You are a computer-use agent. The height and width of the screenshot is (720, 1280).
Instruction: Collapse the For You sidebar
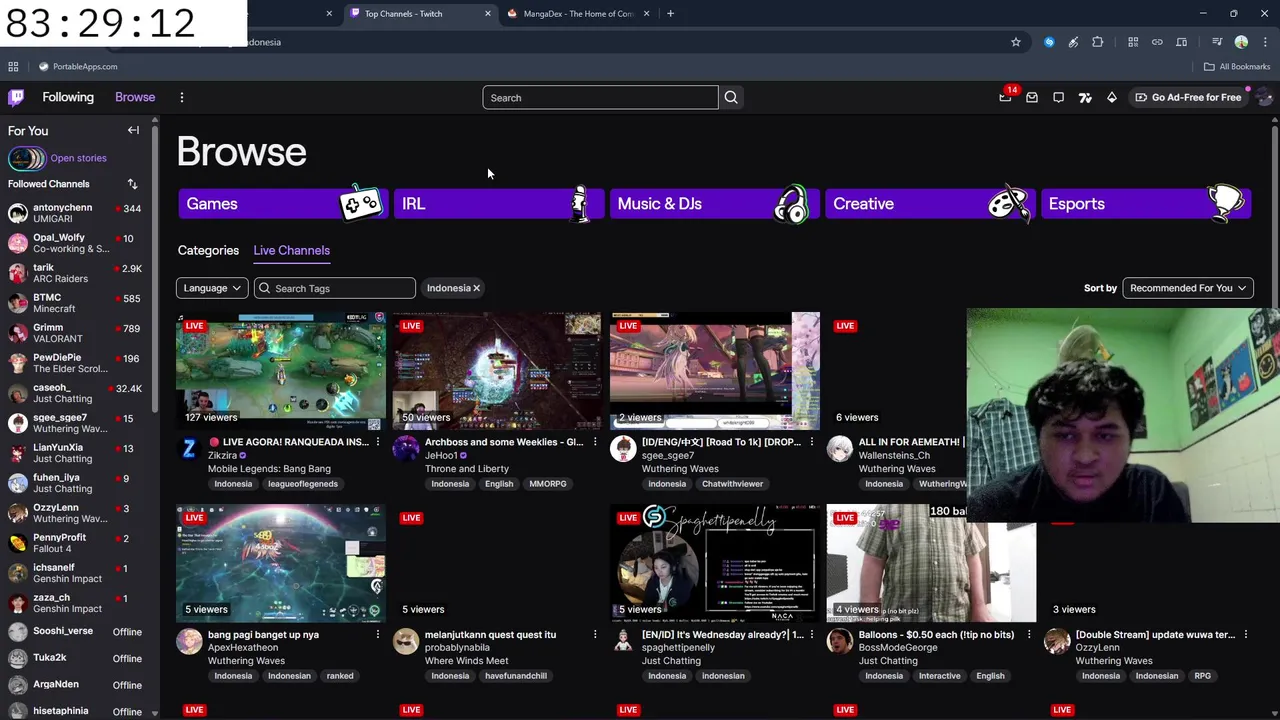point(133,130)
